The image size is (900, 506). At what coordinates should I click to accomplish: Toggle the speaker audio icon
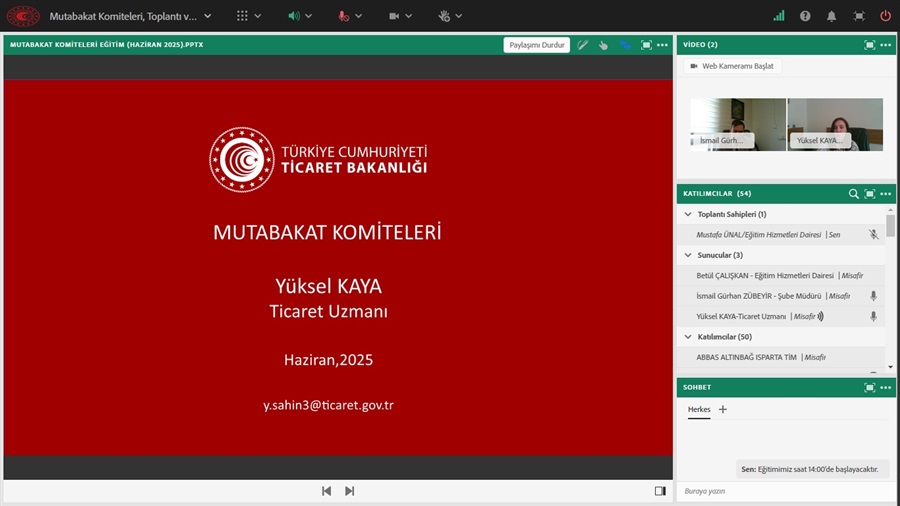(294, 16)
